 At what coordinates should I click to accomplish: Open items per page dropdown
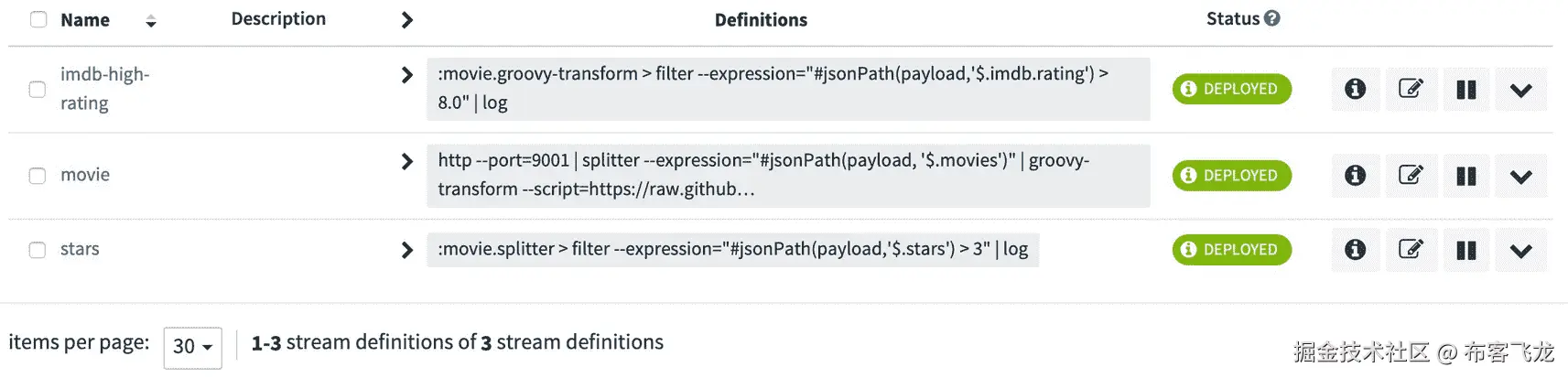pos(192,347)
